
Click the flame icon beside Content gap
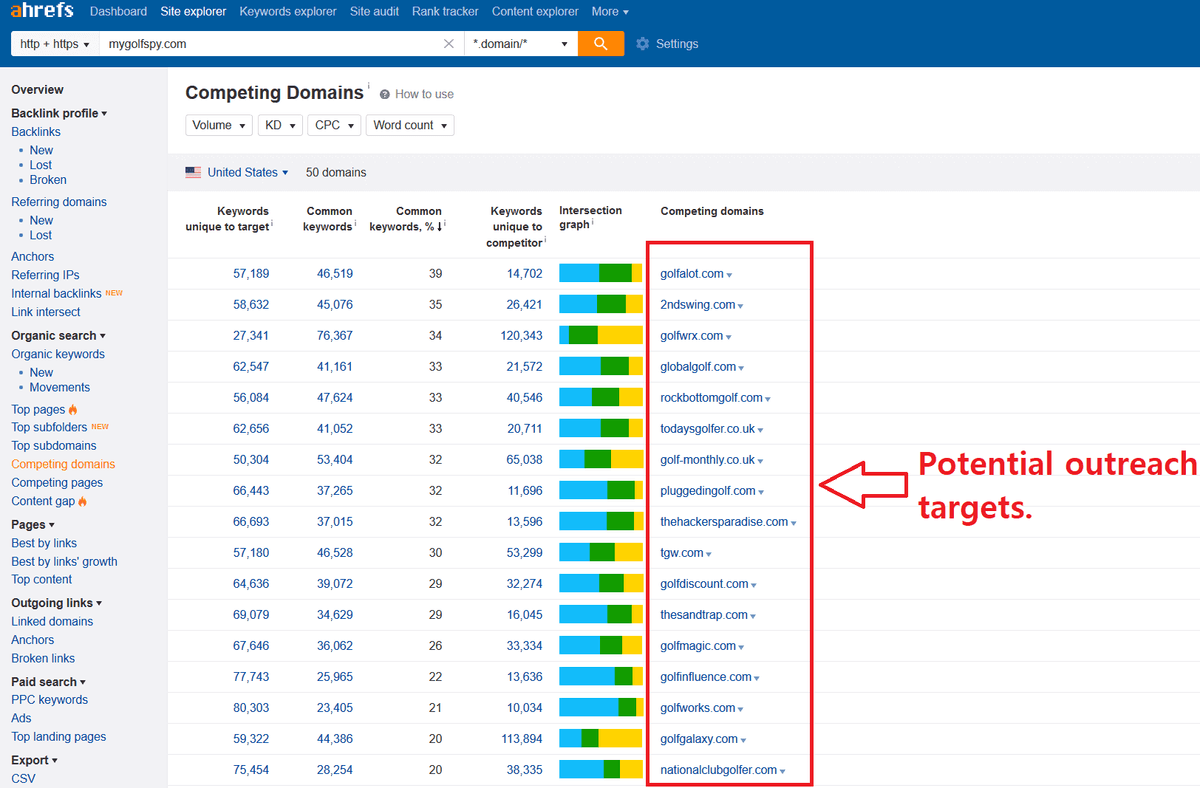pos(83,501)
